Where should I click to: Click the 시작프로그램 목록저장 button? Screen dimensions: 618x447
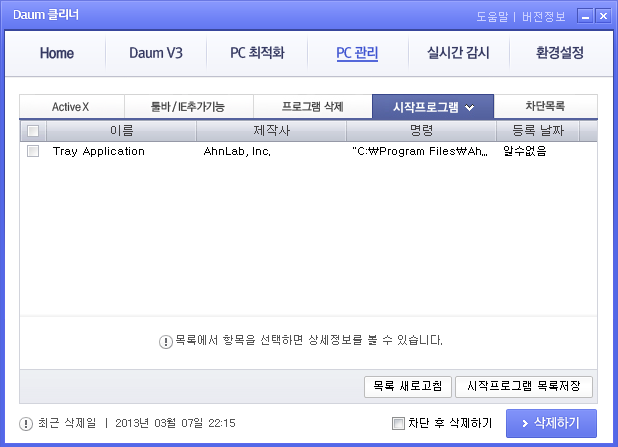pyautogui.click(x=524, y=386)
